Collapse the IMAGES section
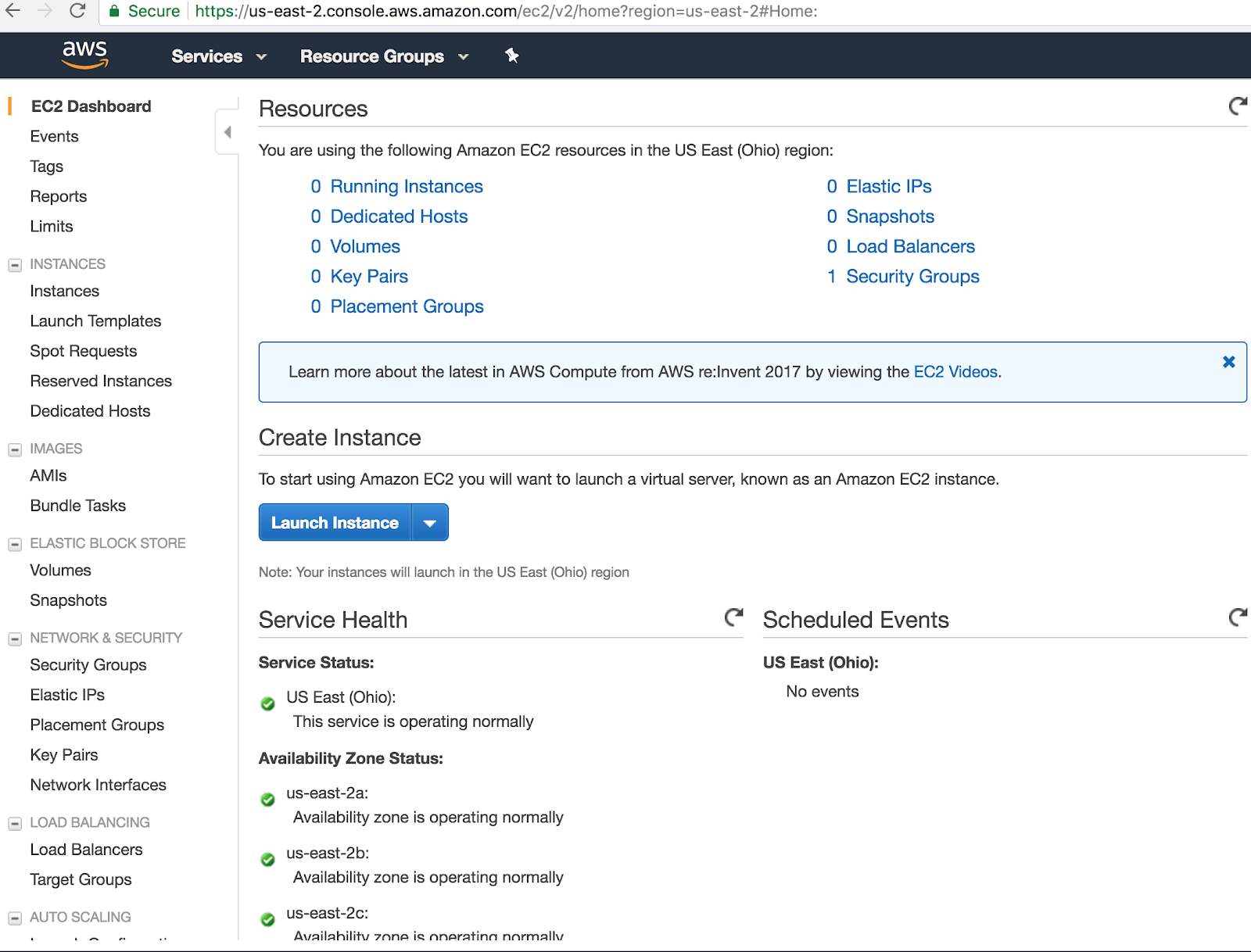The height and width of the screenshot is (952, 1251). pos(15,449)
